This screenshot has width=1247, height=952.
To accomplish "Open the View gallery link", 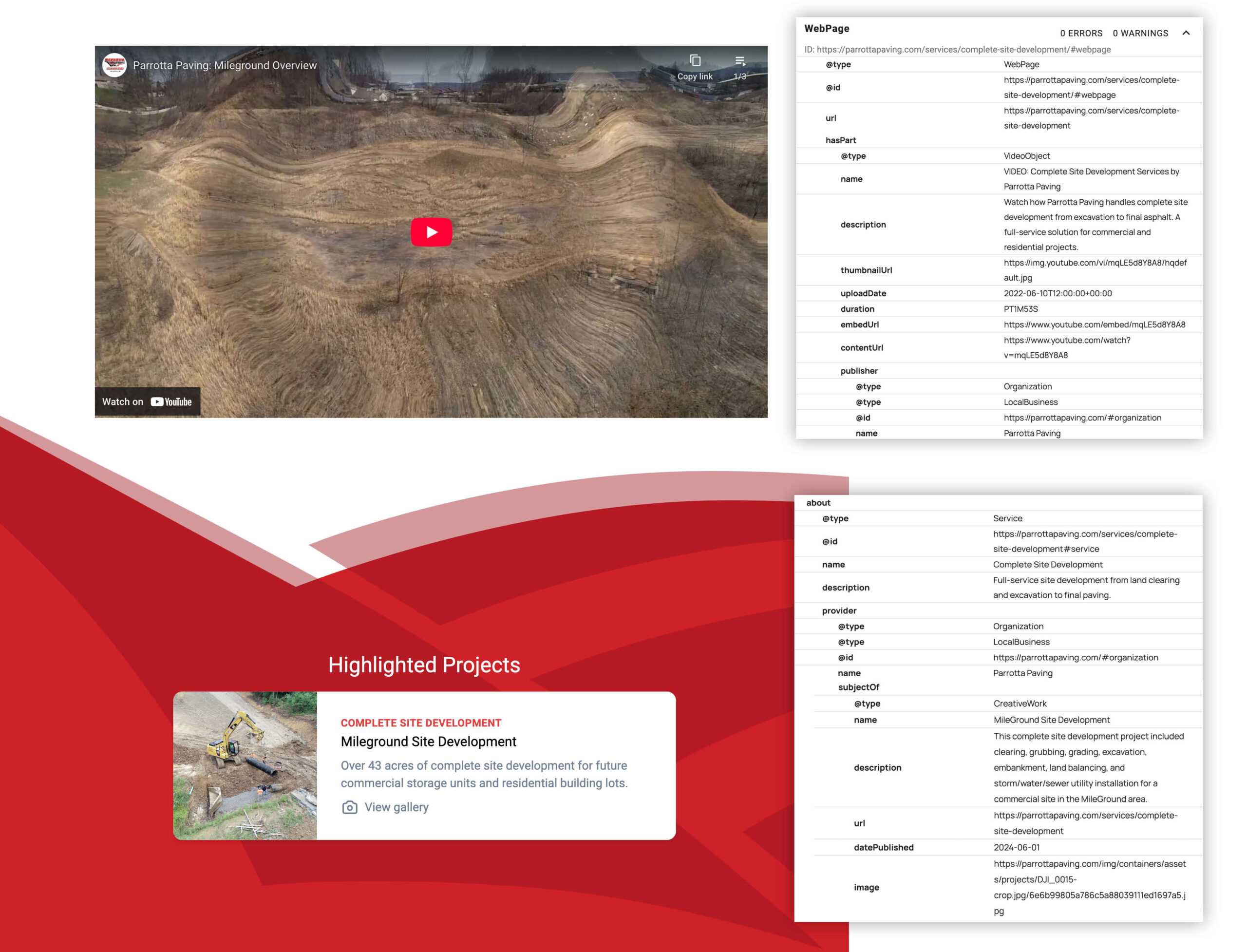I will click(397, 807).
